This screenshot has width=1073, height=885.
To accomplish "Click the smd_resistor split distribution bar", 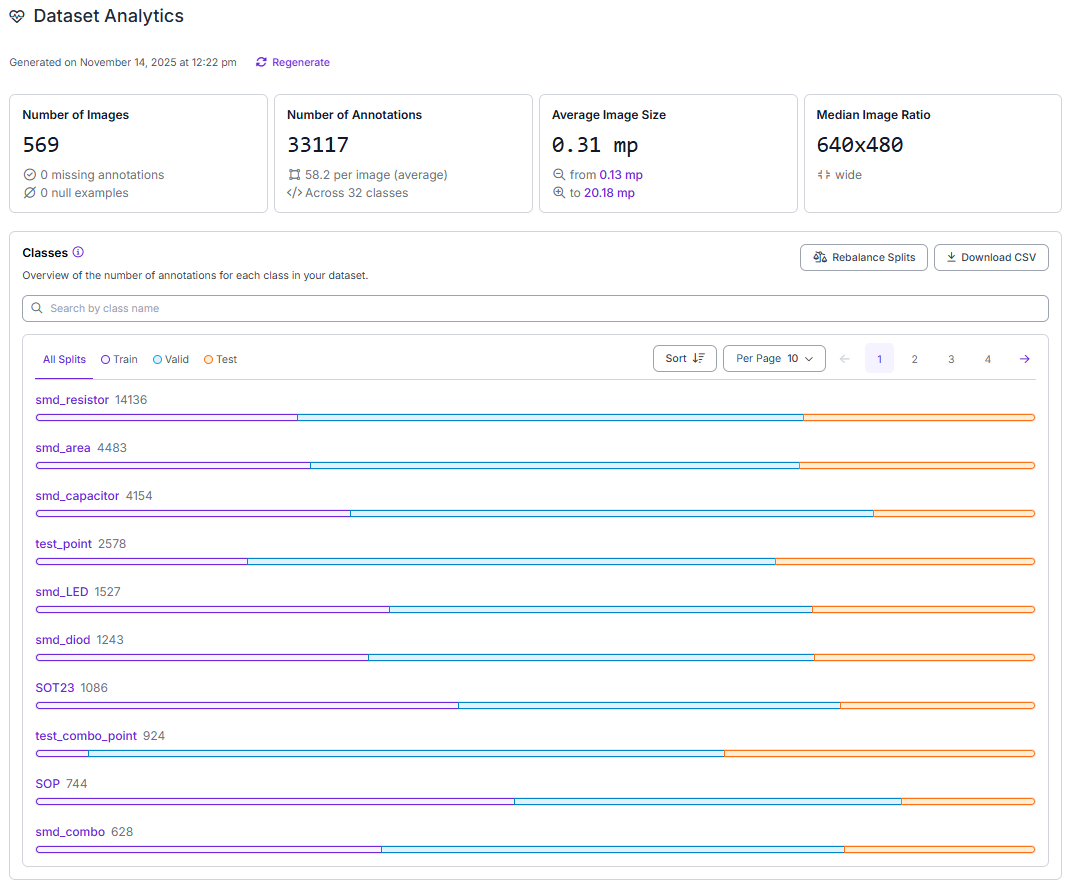I will pos(535,417).
